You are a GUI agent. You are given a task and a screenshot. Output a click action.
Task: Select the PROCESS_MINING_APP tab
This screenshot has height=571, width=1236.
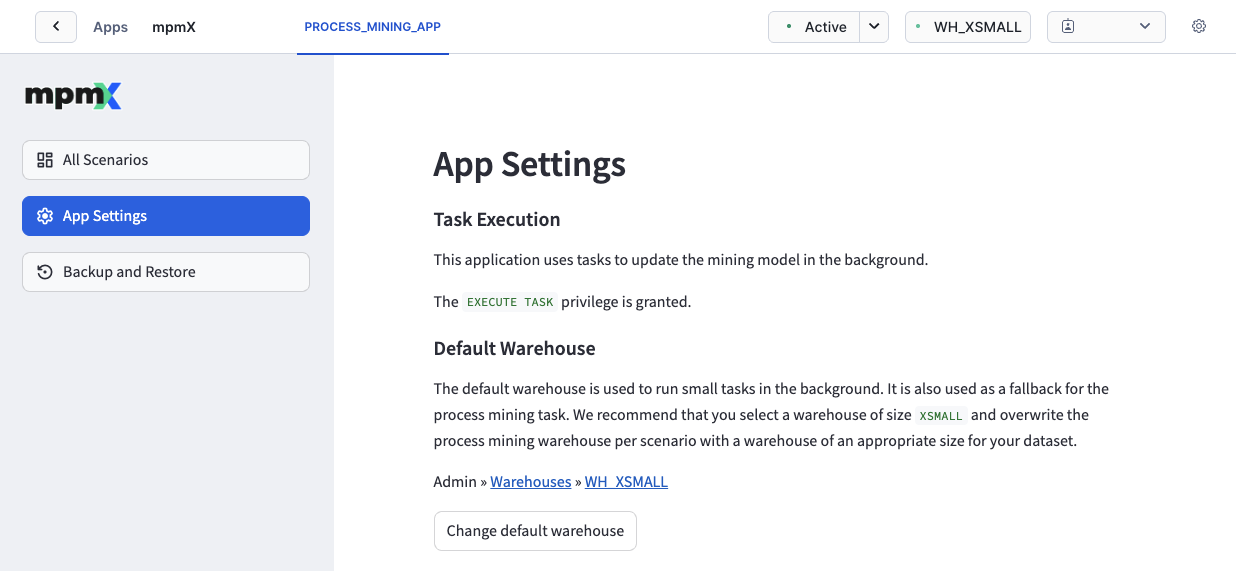pos(372,27)
